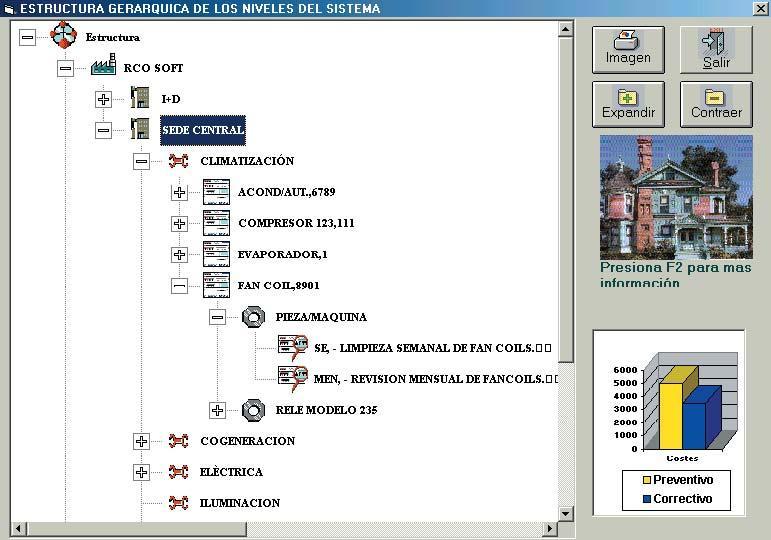771x540 pixels.
Task: Collapse the SEDE CENTRAL node
Action: coord(104,130)
